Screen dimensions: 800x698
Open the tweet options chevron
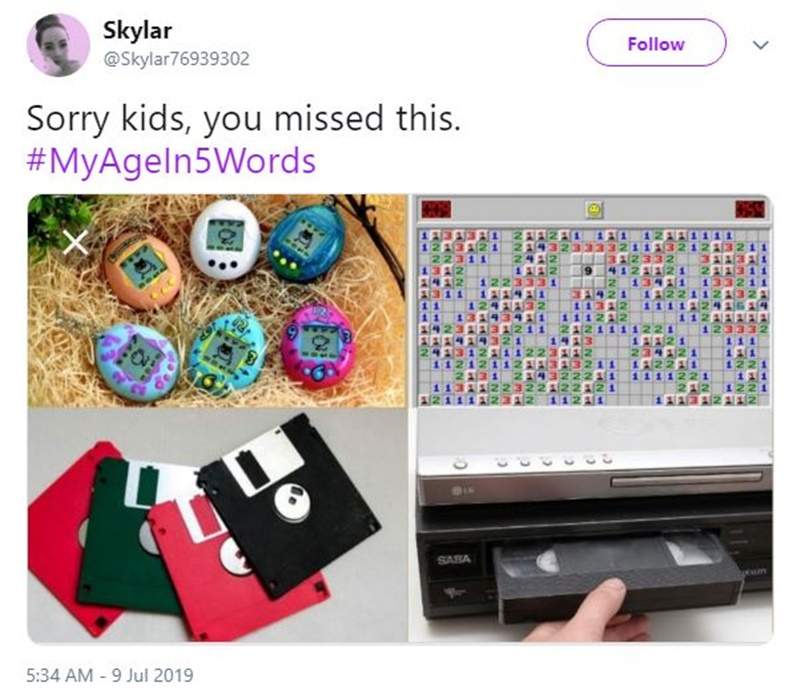click(761, 45)
